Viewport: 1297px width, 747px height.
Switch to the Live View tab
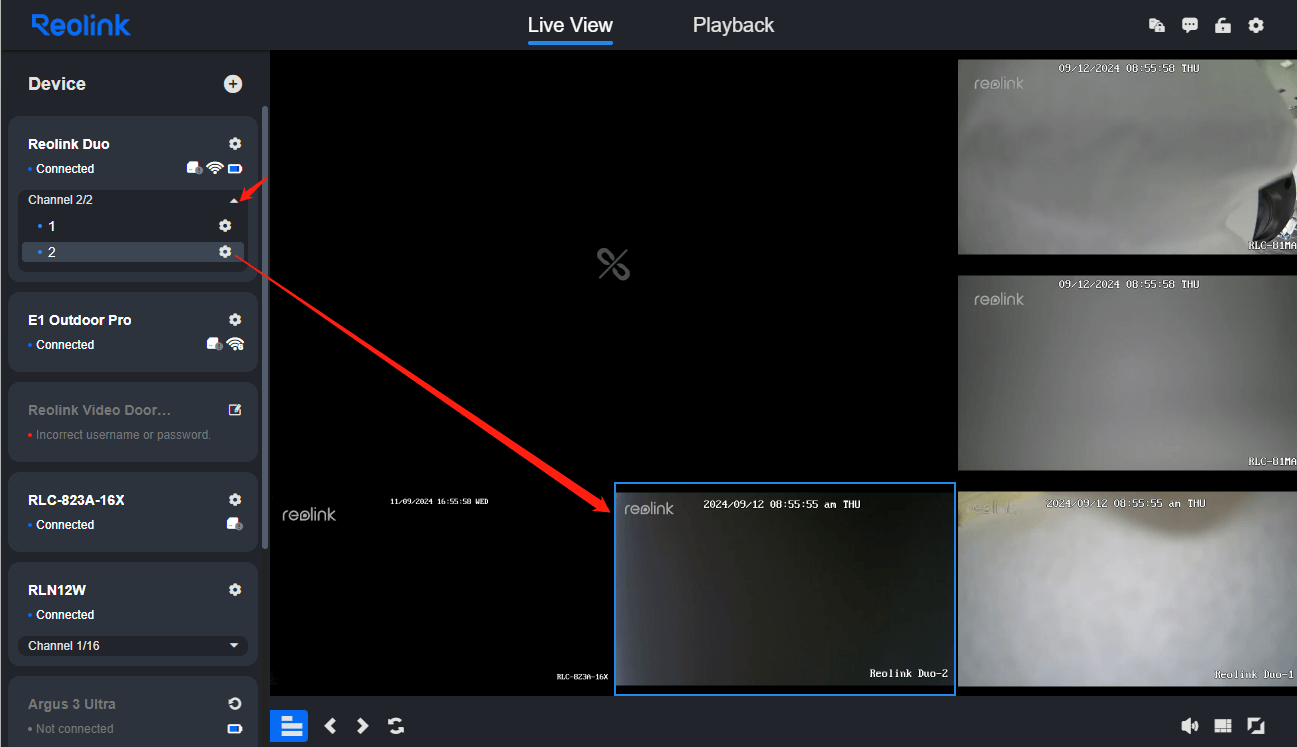tap(570, 26)
